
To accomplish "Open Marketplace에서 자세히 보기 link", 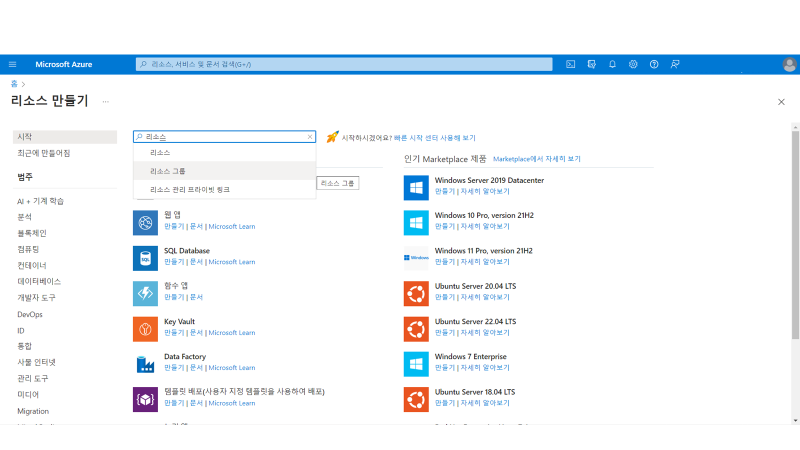I will 537,159.
